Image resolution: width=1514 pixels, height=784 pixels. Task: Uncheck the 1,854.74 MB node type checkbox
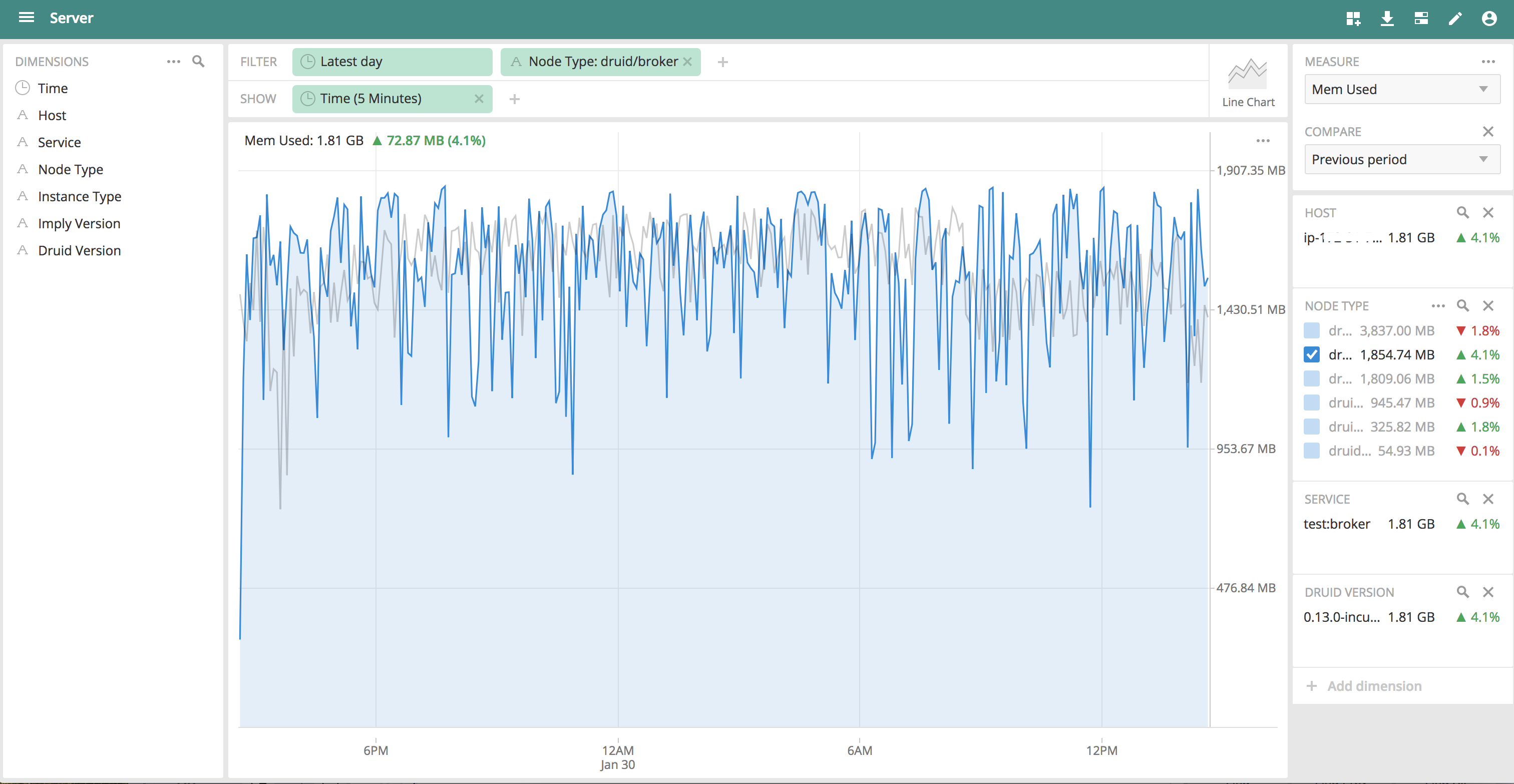tap(1311, 354)
